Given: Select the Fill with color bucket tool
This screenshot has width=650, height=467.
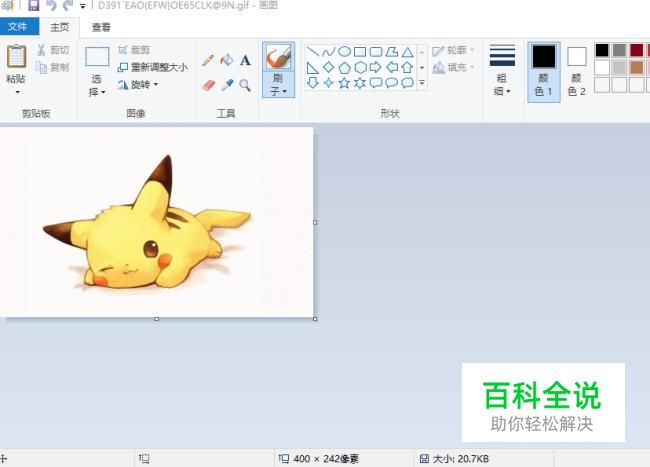Looking at the screenshot, I should pos(227,60).
